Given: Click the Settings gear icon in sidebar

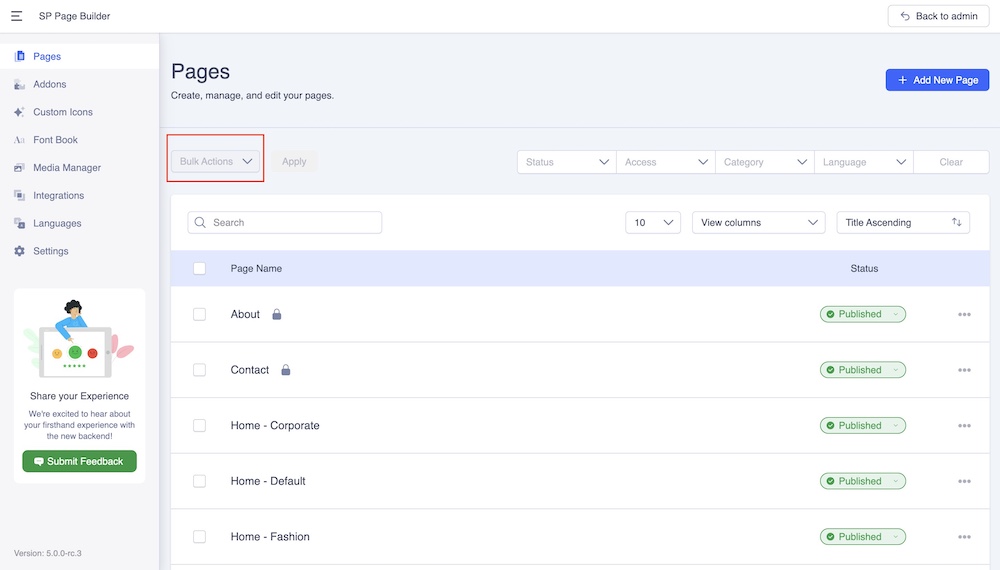Looking at the screenshot, I should tap(20, 251).
